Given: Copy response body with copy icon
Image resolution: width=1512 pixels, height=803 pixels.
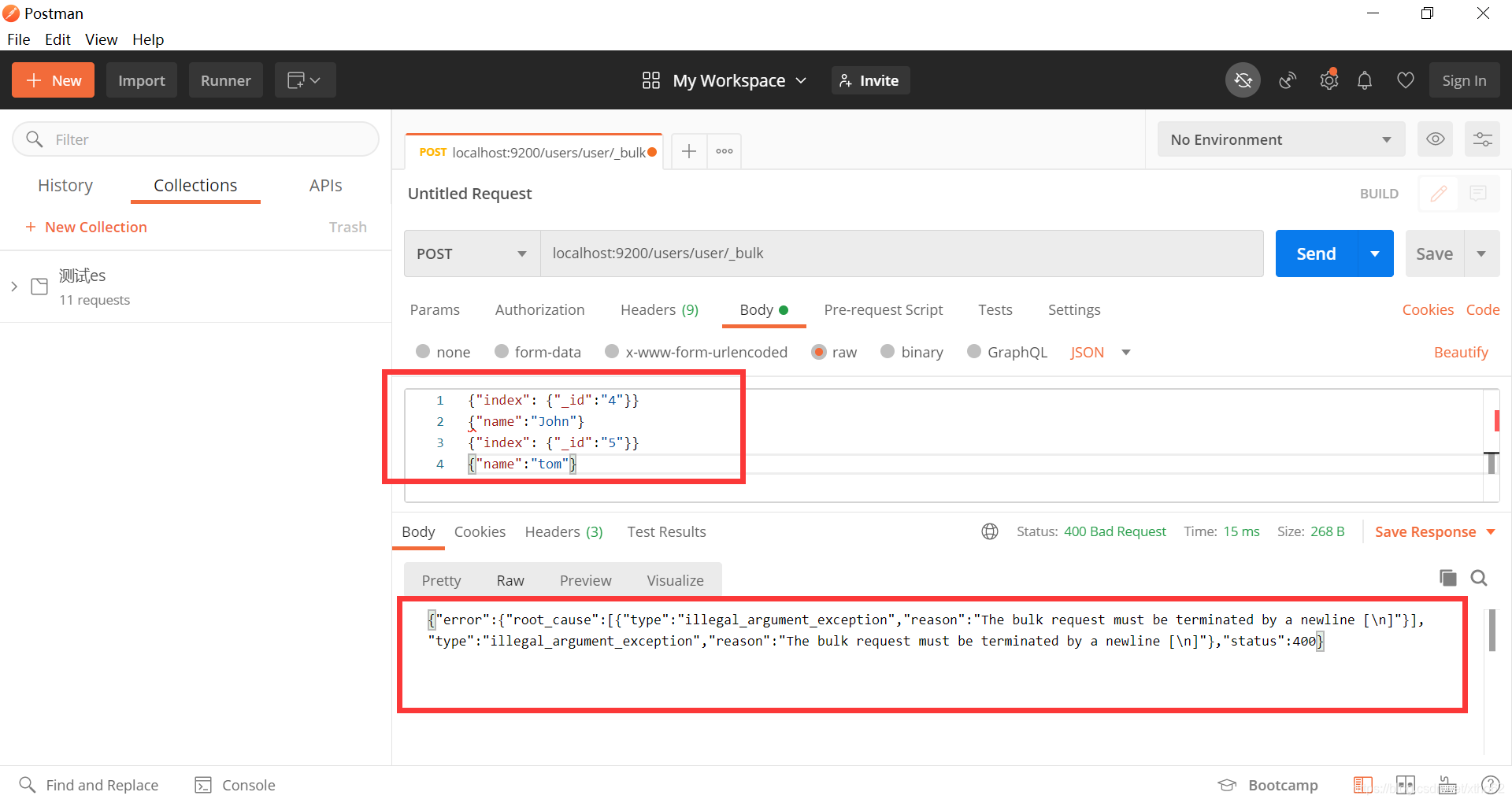Looking at the screenshot, I should point(1447,578).
